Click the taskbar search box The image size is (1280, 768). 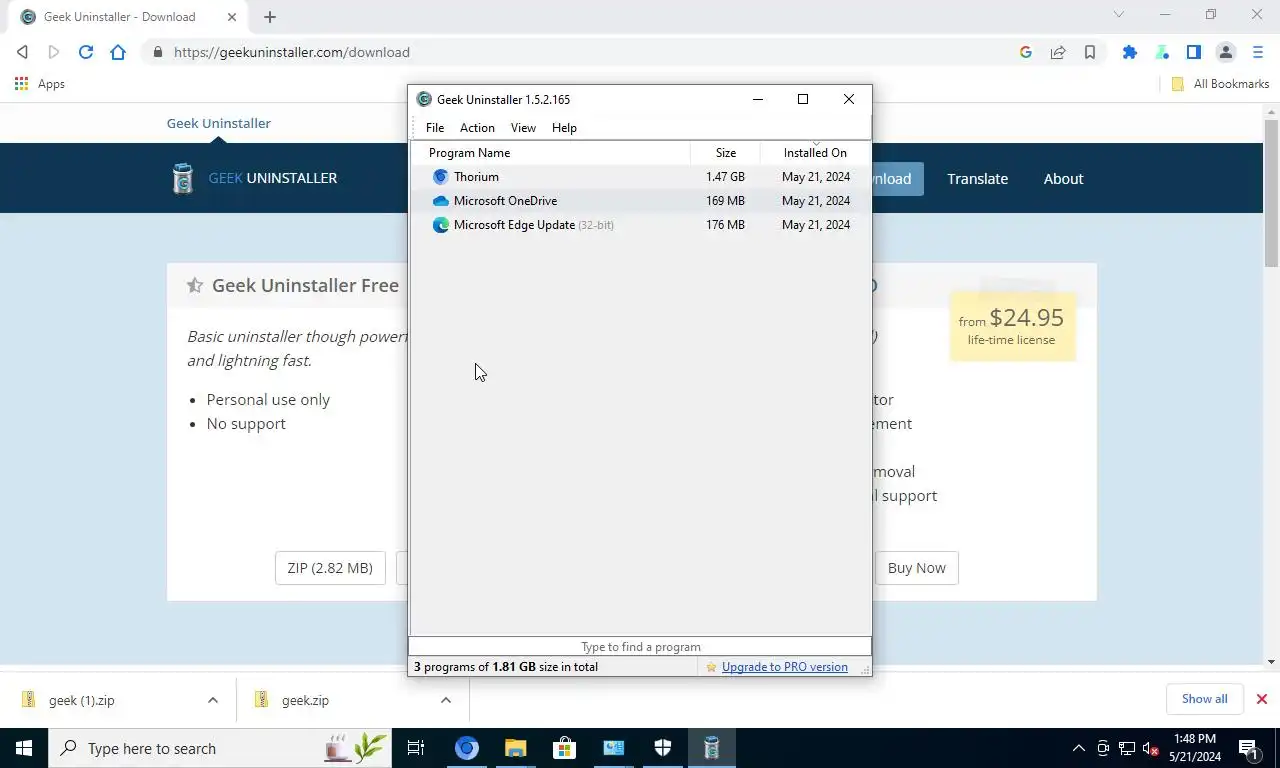coord(220,748)
